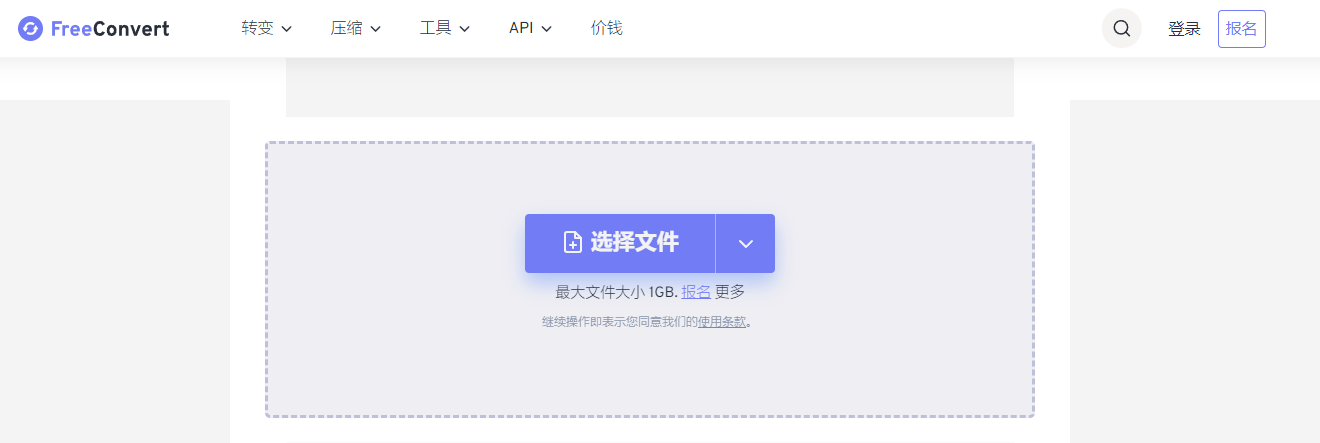Open the 工具 menu
This screenshot has width=1320, height=443.
click(445, 28)
